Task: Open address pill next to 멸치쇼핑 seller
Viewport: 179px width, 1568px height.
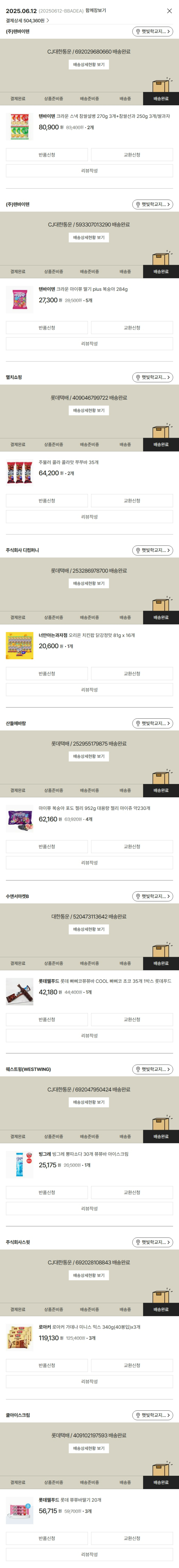Action: pos(153,377)
